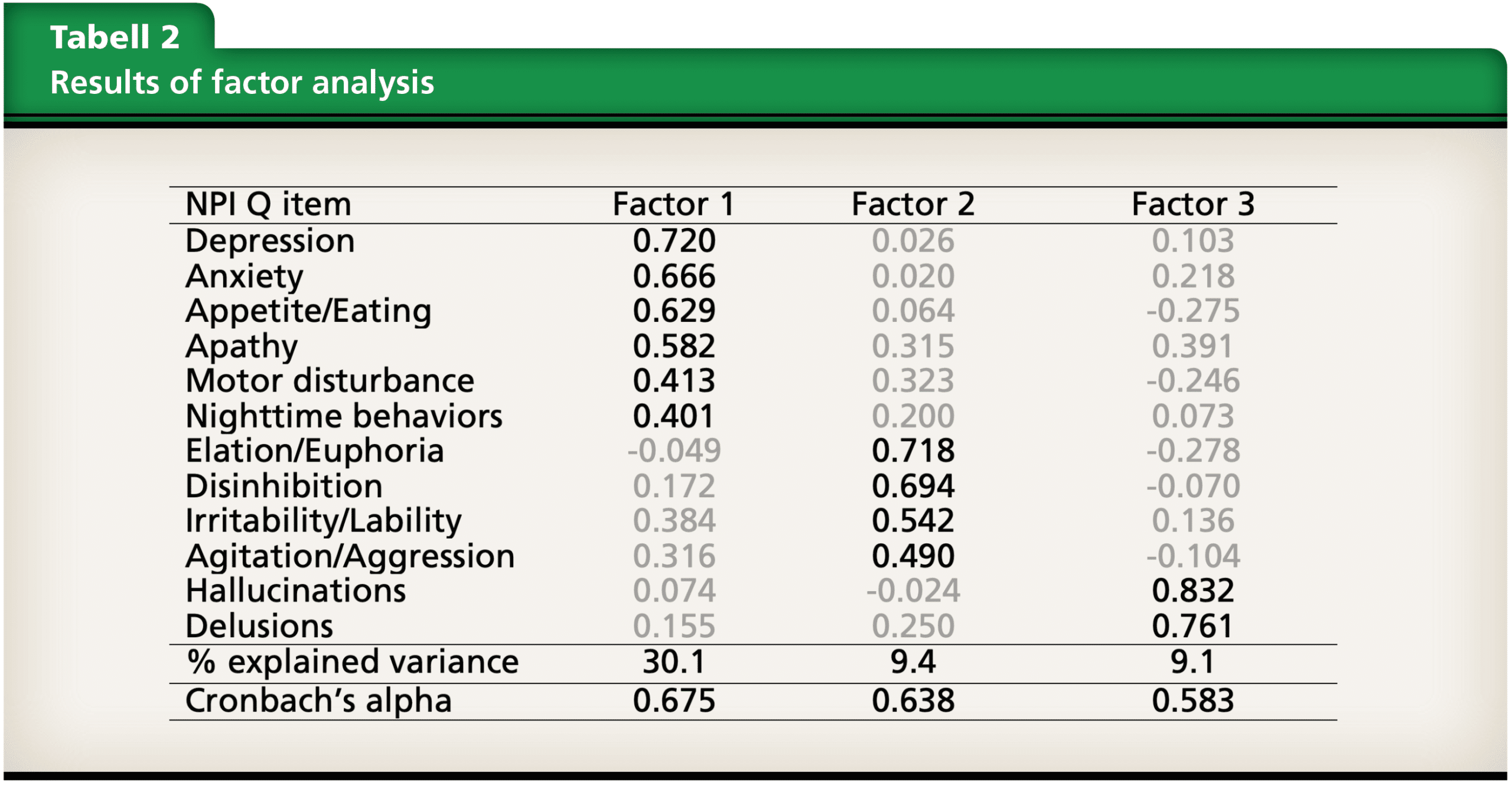Select the Factor 3 column header

point(1192,204)
